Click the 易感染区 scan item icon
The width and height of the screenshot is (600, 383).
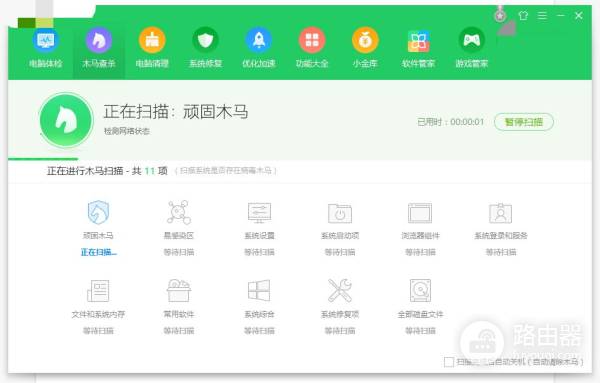[x=179, y=212]
